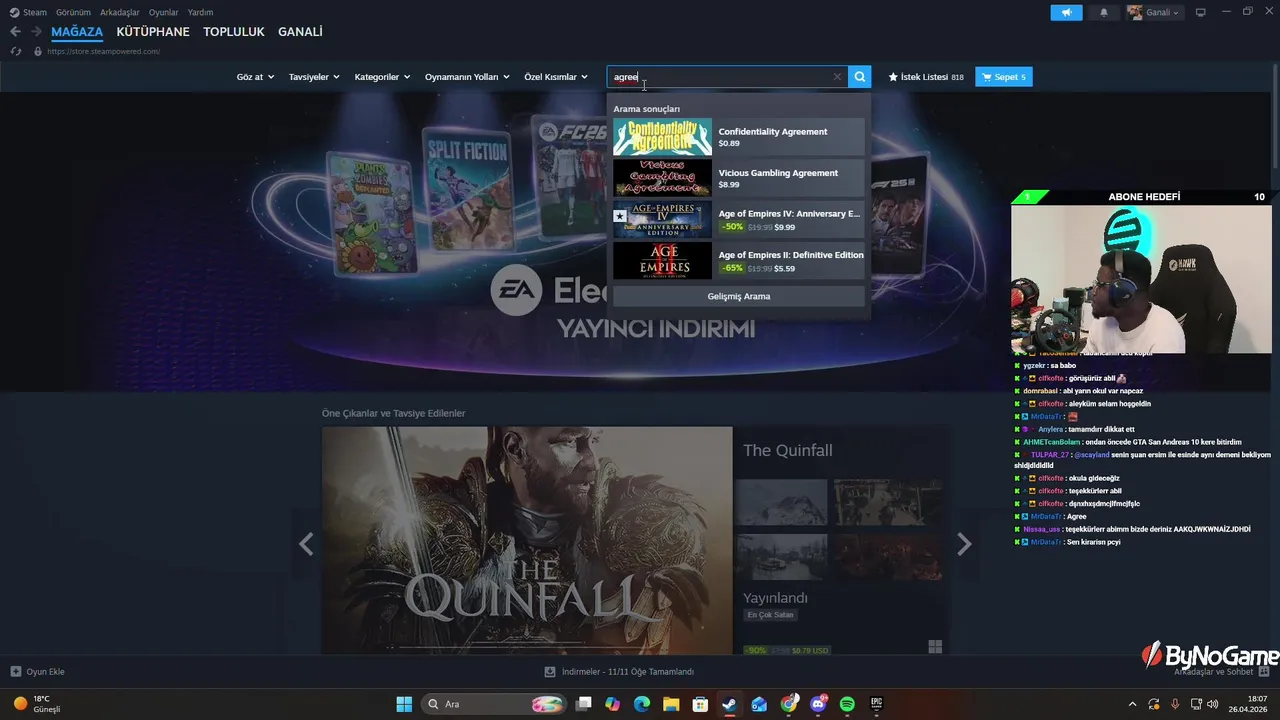This screenshot has height=720, width=1280.
Task: Show hidden system tray icons chevron
Action: [1132, 704]
